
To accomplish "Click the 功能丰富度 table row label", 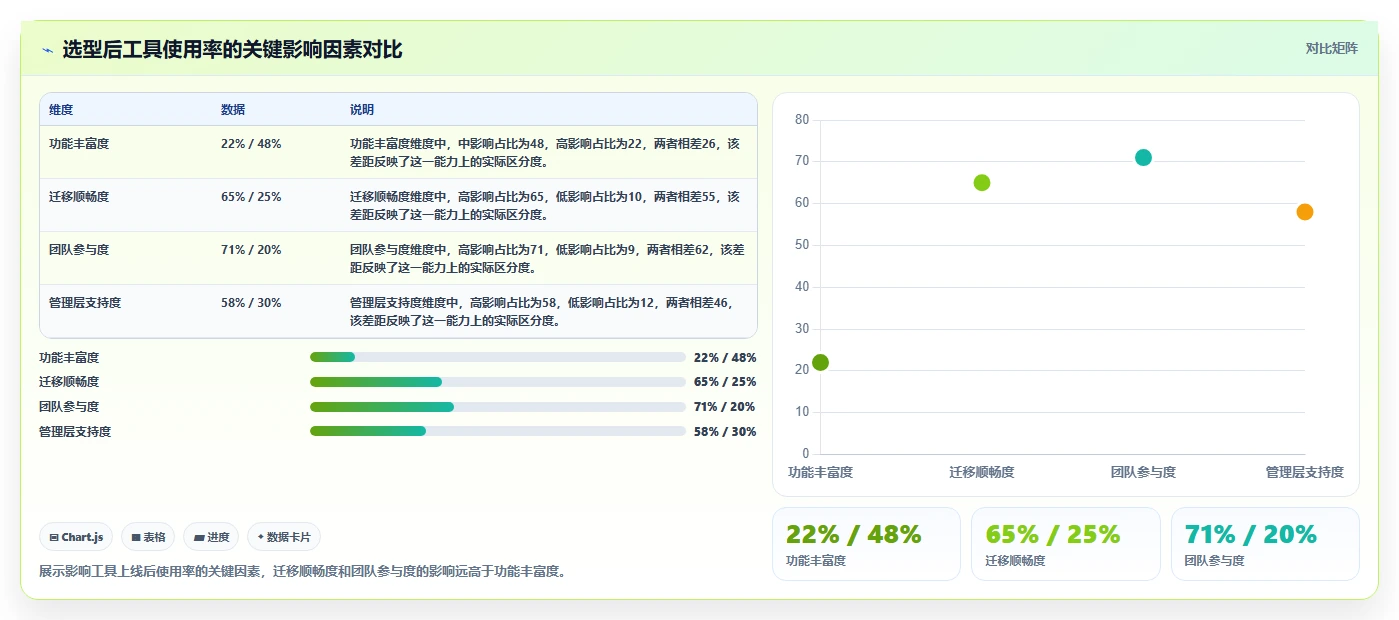I will (x=79, y=144).
